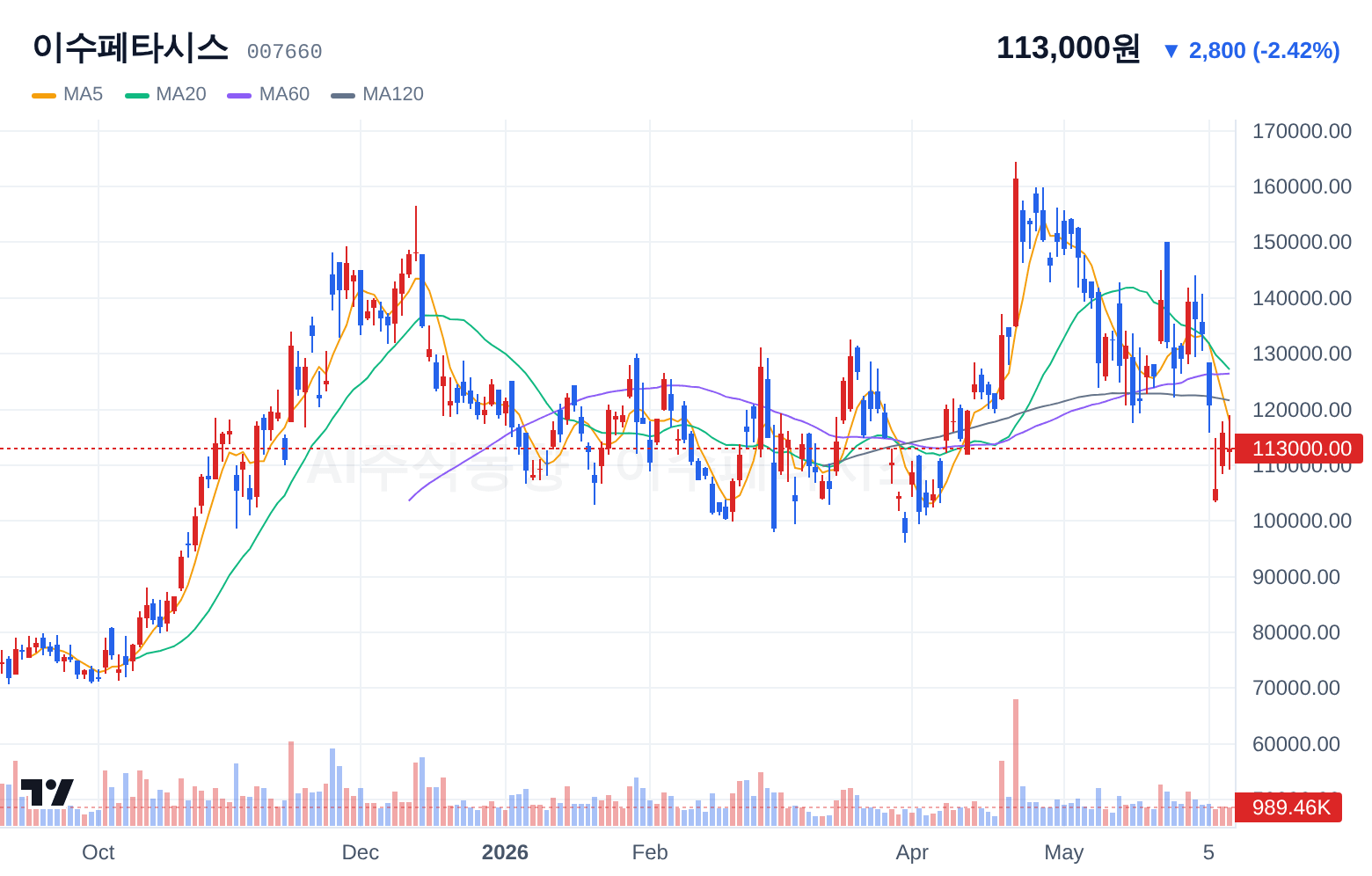Click the 2026 label on the time axis
This screenshot has height=876, width=1372.
(506, 852)
